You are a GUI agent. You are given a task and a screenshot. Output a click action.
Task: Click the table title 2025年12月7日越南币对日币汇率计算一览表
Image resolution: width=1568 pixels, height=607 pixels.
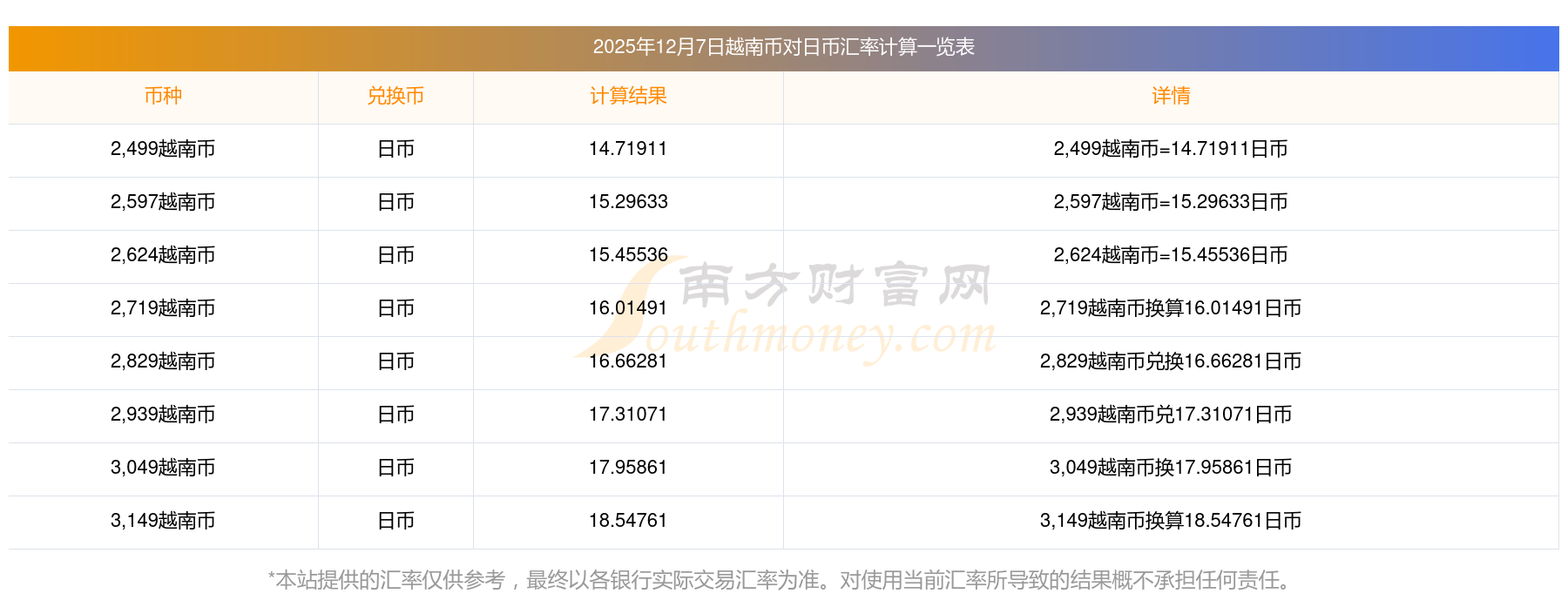783,47
